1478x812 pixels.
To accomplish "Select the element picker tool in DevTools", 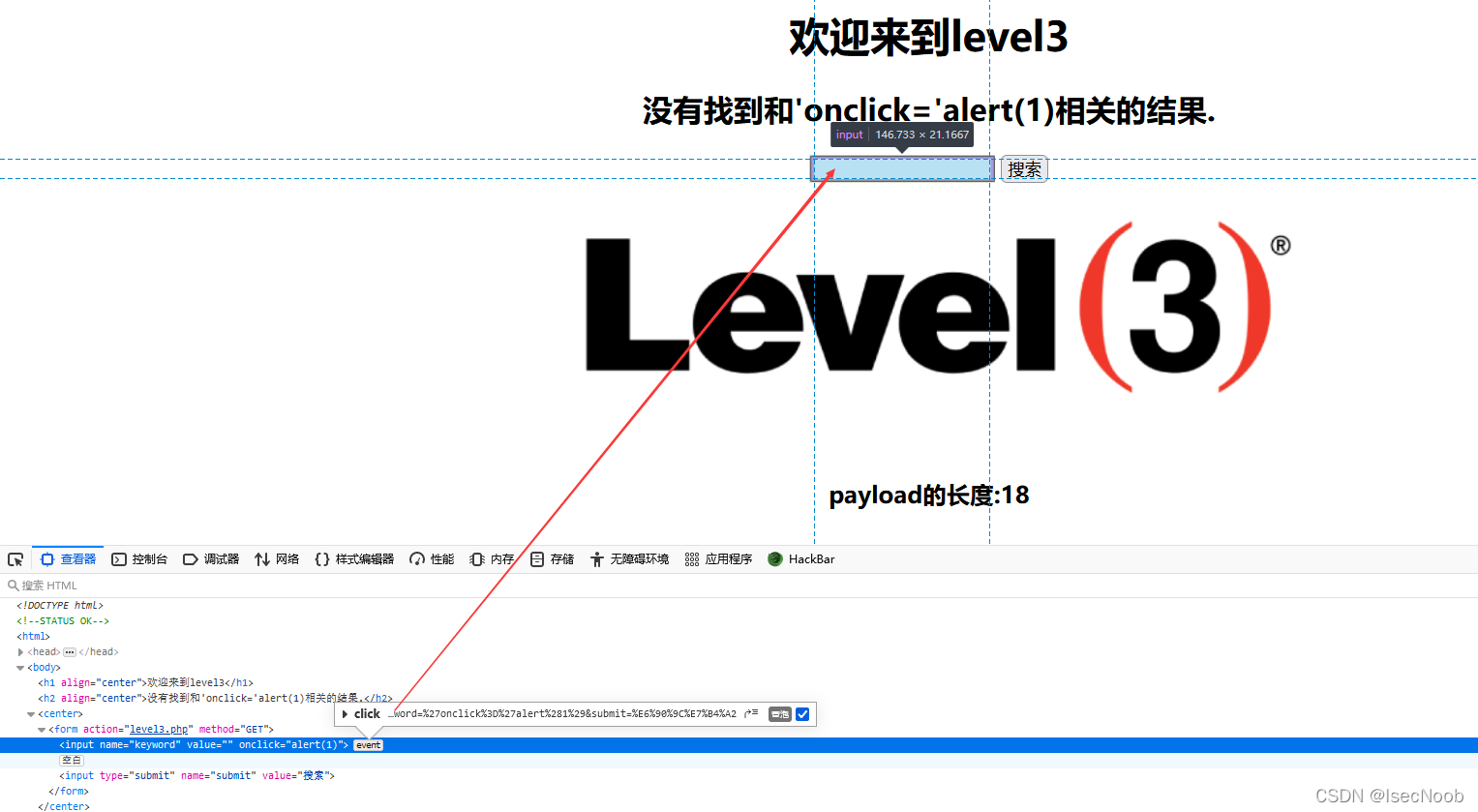I will point(15,558).
